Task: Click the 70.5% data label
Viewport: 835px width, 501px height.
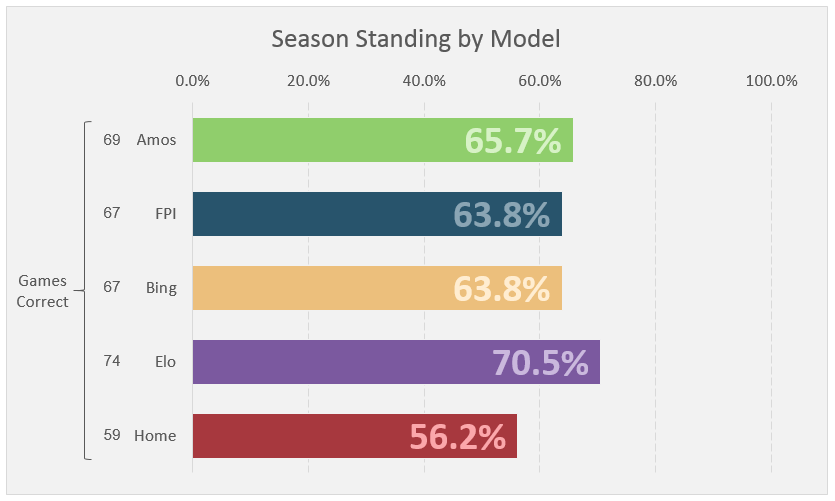Action: tap(540, 363)
